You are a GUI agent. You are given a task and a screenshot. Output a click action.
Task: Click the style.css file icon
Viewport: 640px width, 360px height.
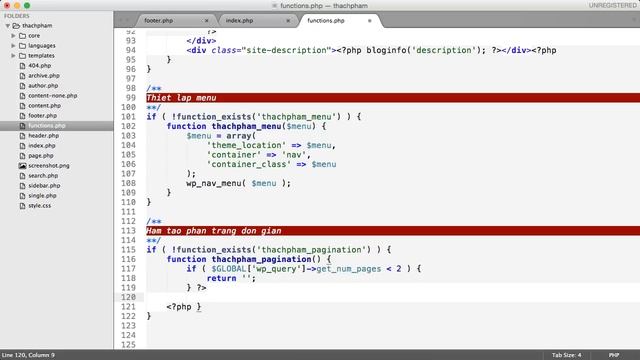pyautogui.click(x=22, y=206)
